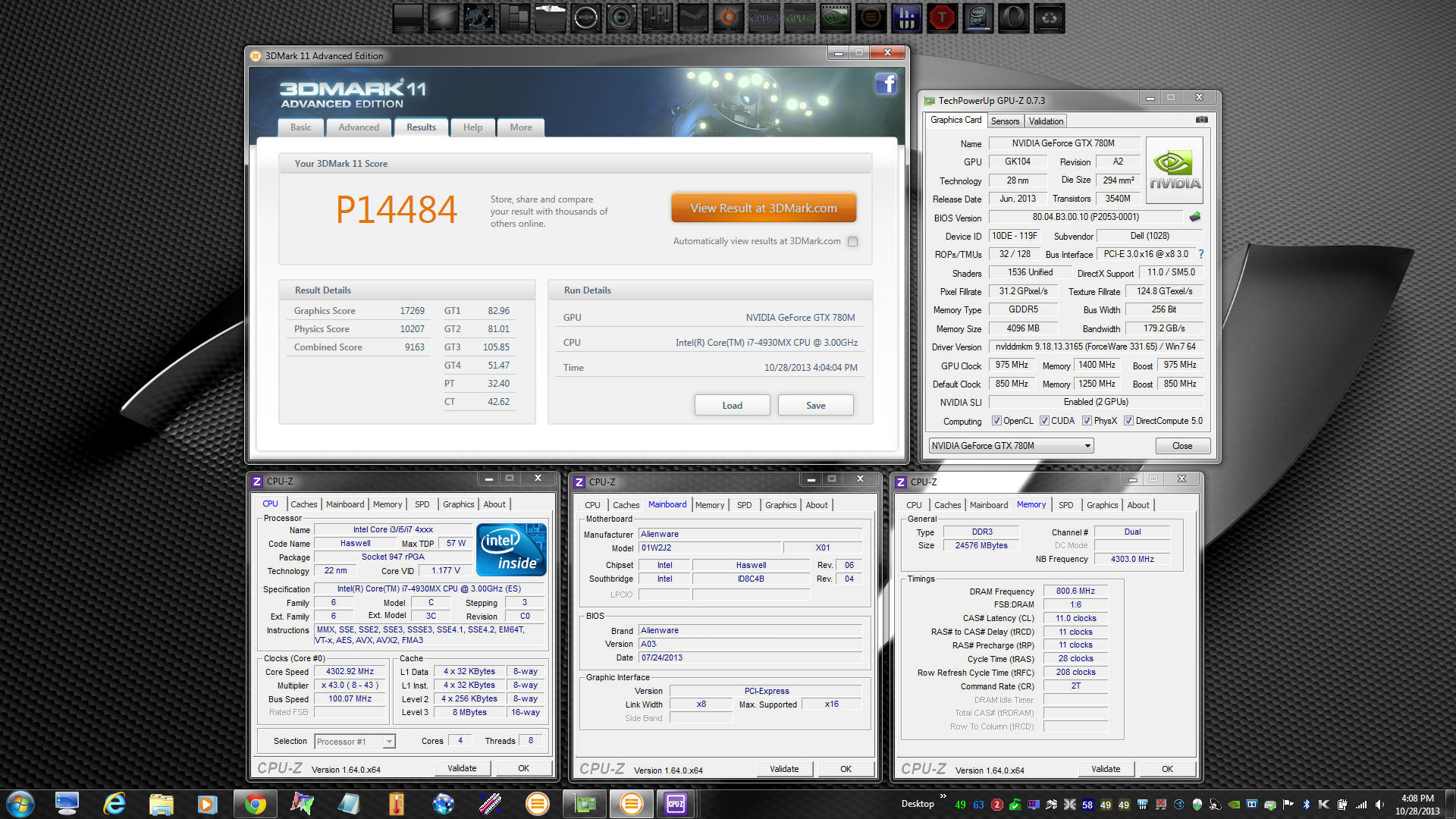Viewport: 1456px width, 819px height.
Task: Click View Result at 3DMark.com button
Action: pos(763,208)
